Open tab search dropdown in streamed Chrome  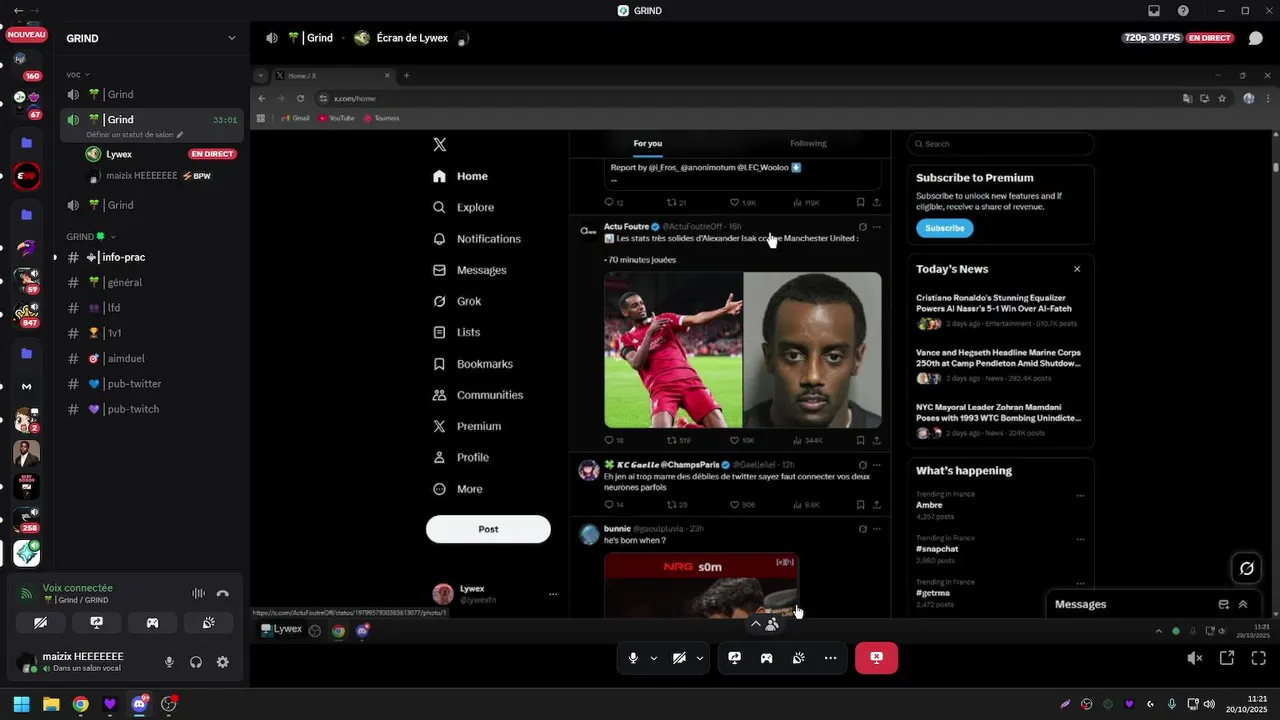click(261, 75)
